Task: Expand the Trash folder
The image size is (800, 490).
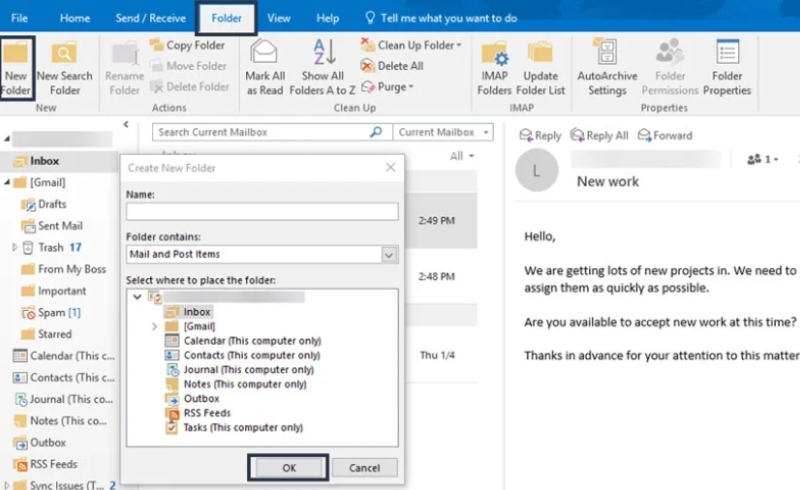Action: 14,248
